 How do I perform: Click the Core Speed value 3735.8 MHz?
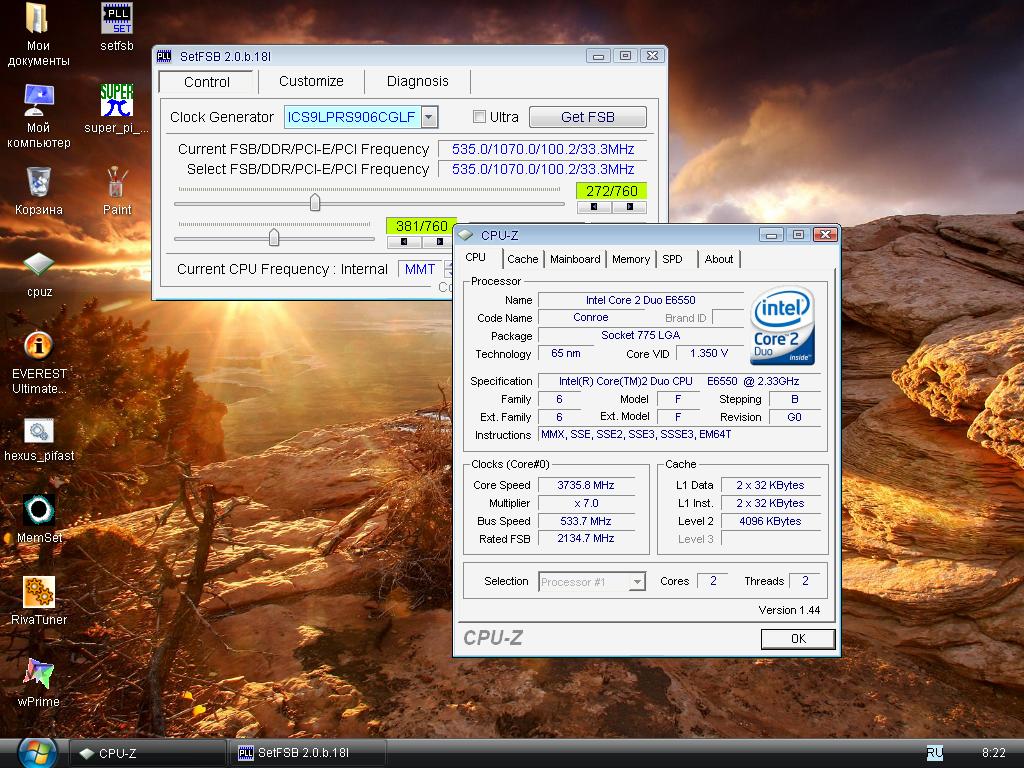pos(585,485)
